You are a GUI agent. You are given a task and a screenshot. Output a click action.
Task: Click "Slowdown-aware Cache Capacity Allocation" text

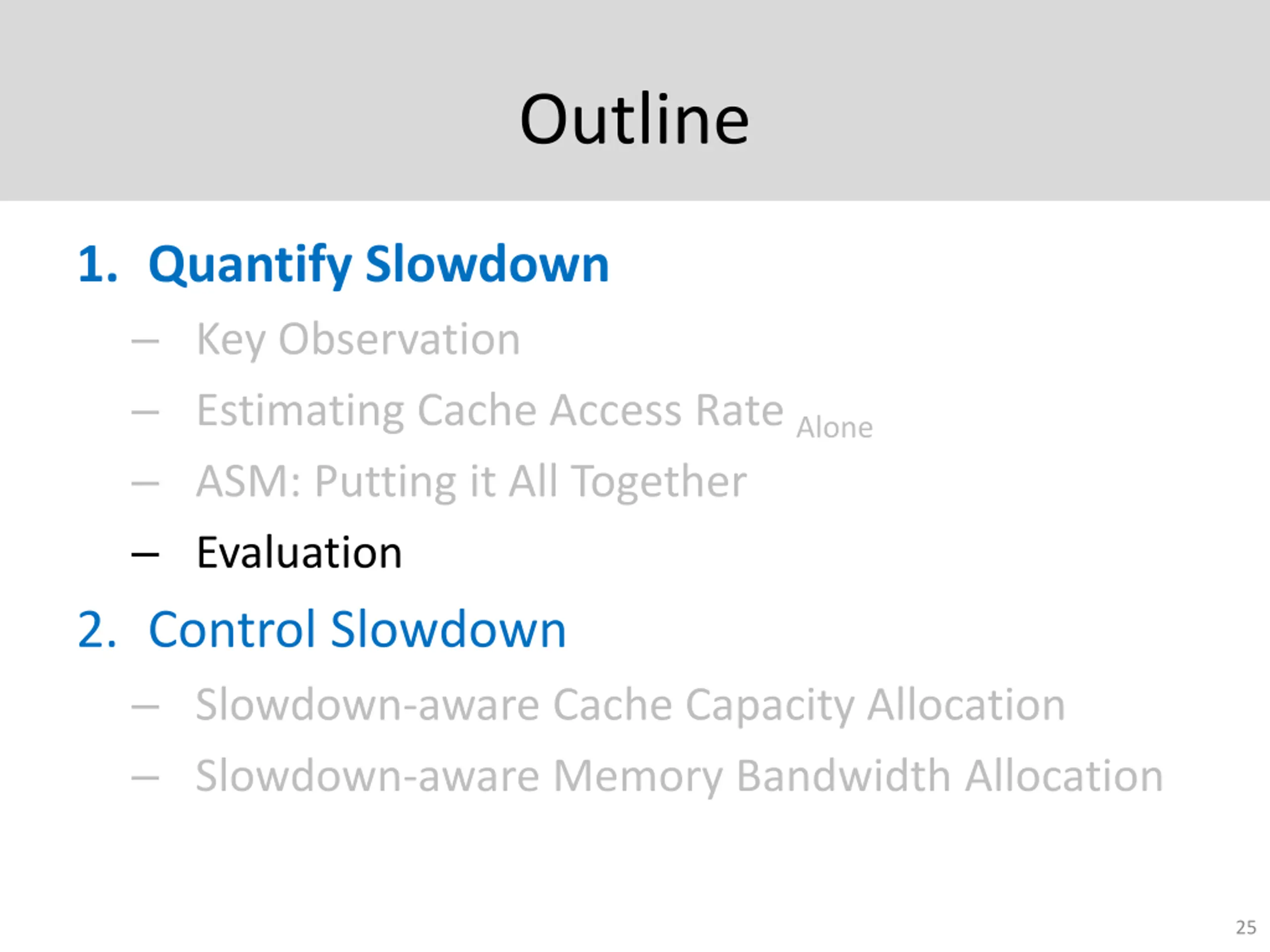pyautogui.click(x=630, y=705)
